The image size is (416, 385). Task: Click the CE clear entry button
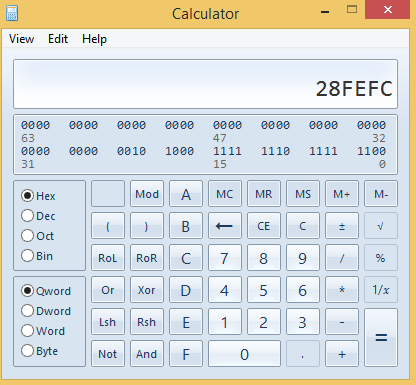click(x=264, y=226)
